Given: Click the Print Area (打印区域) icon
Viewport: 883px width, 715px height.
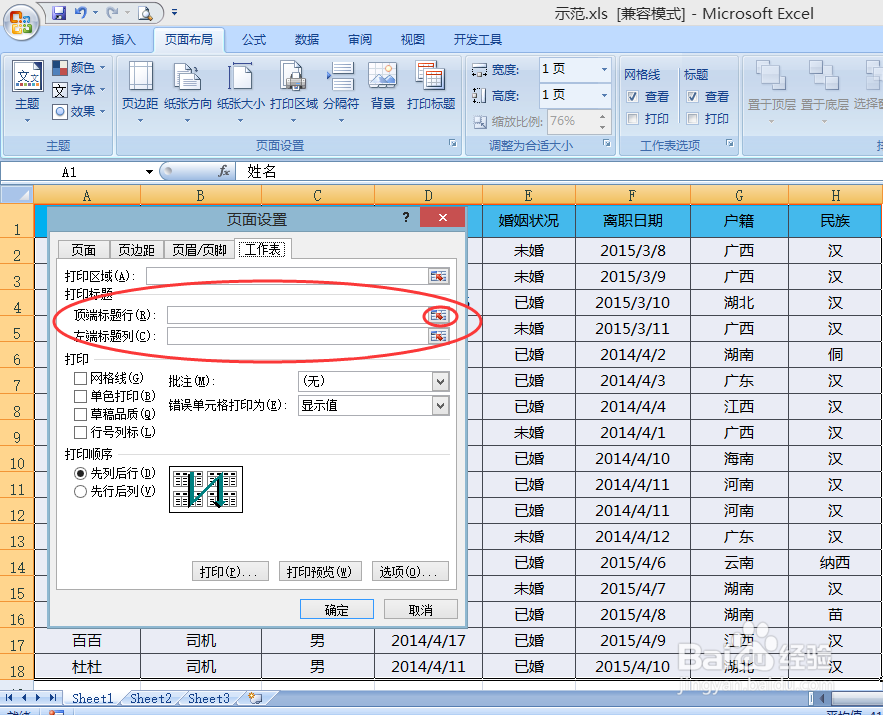Looking at the screenshot, I should tap(293, 77).
